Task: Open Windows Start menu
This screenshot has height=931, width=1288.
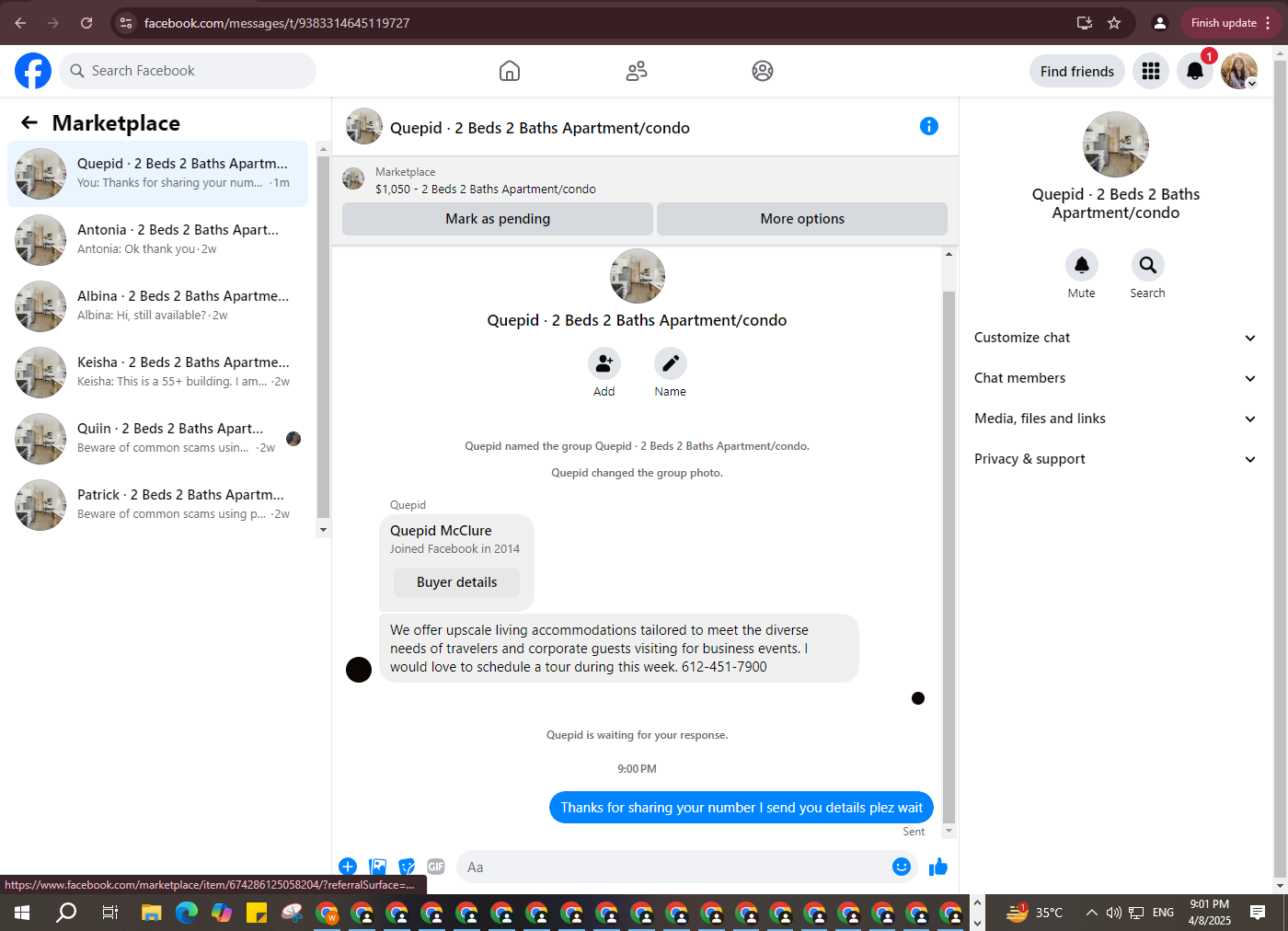Action: pyautogui.click(x=22, y=913)
